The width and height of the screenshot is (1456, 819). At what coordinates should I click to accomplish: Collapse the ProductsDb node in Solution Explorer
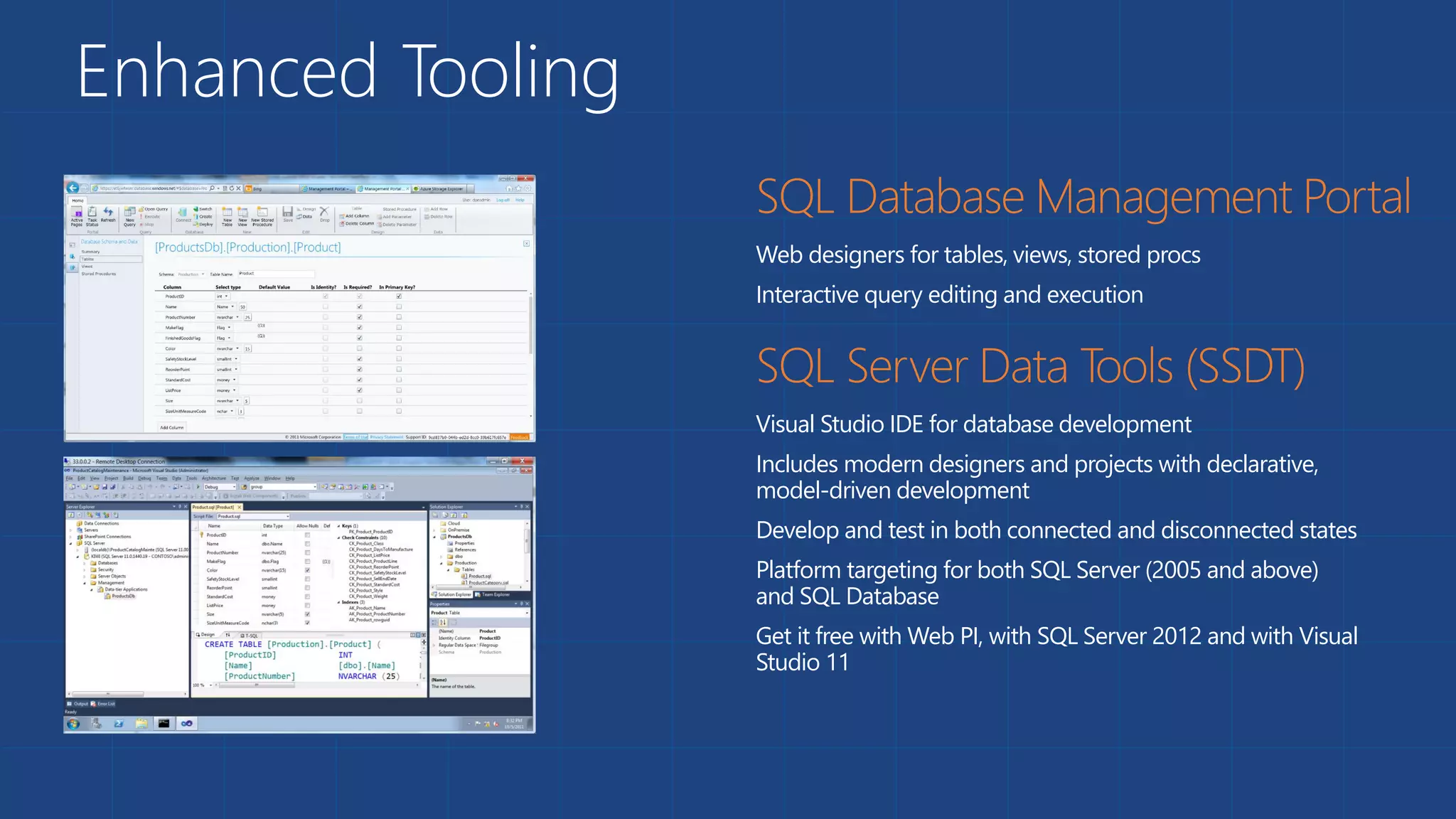pos(434,537)
